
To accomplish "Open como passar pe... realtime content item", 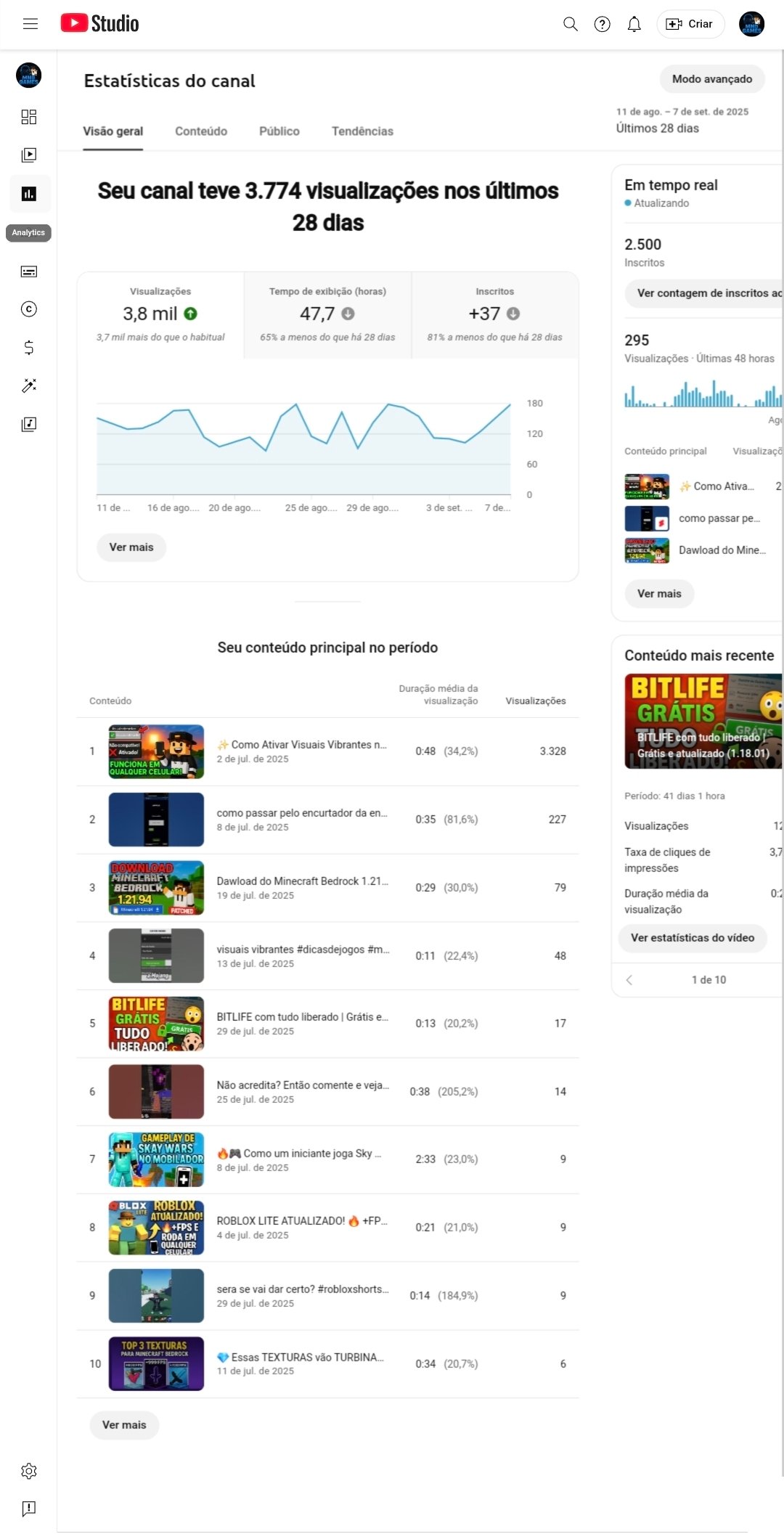I will click(703, 518).
